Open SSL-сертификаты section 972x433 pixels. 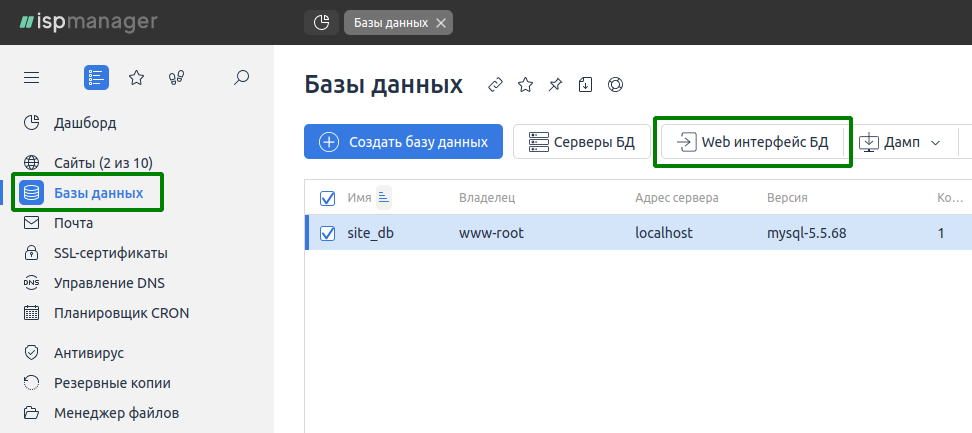click(x=111, y=253)
